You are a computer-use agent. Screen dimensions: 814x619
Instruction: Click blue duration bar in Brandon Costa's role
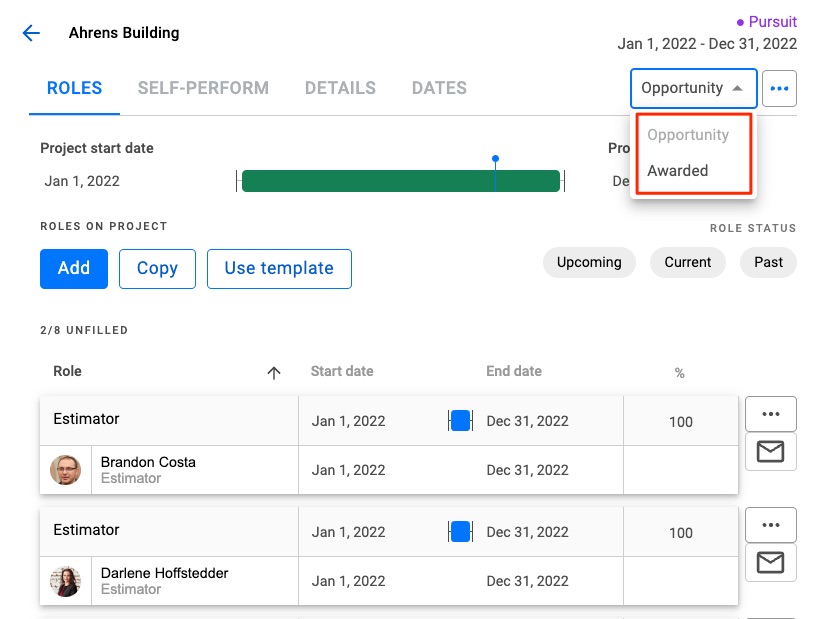click(460, 421)
